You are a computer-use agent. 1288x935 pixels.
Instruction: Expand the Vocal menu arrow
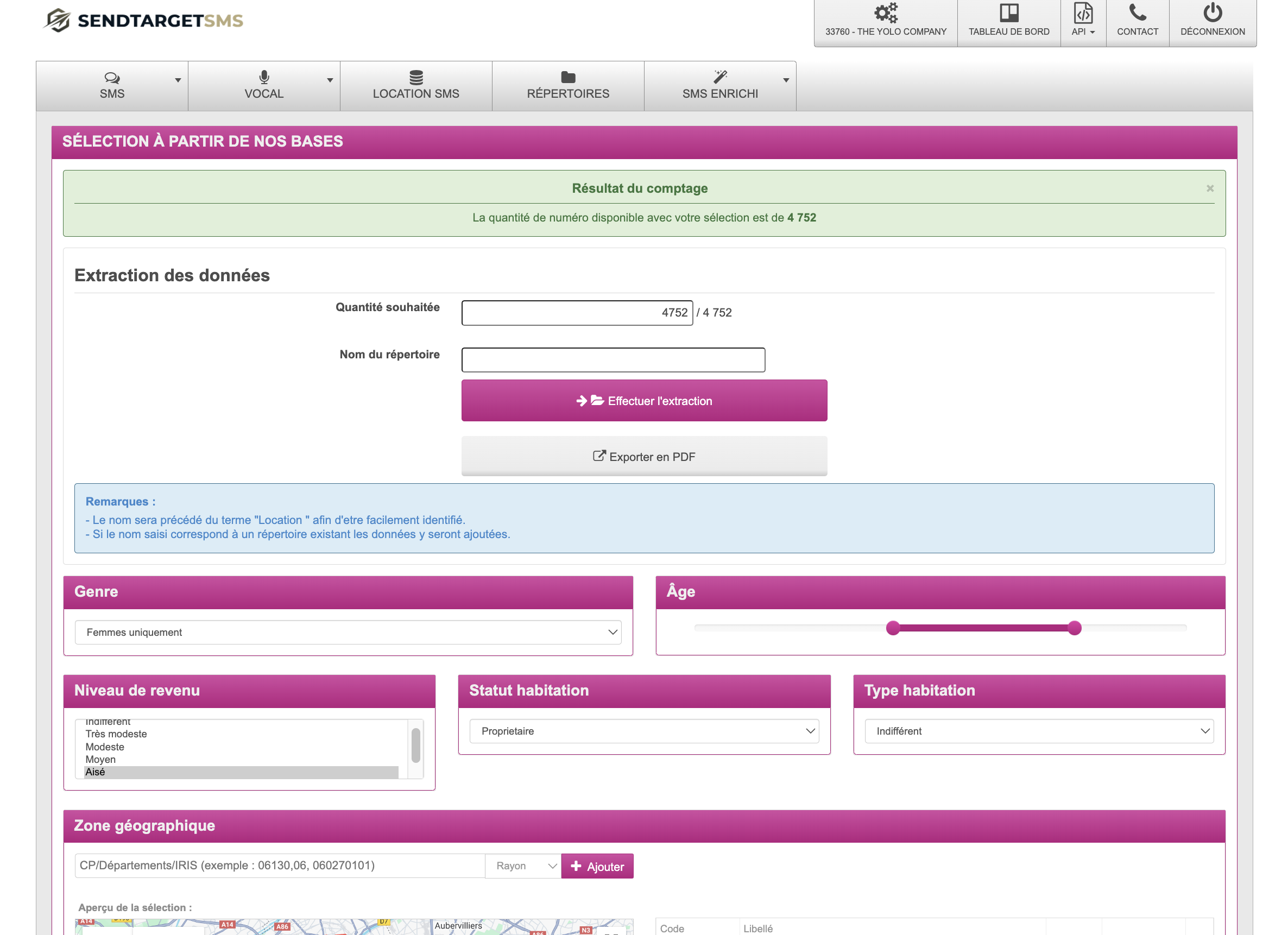tap(330, 81)
